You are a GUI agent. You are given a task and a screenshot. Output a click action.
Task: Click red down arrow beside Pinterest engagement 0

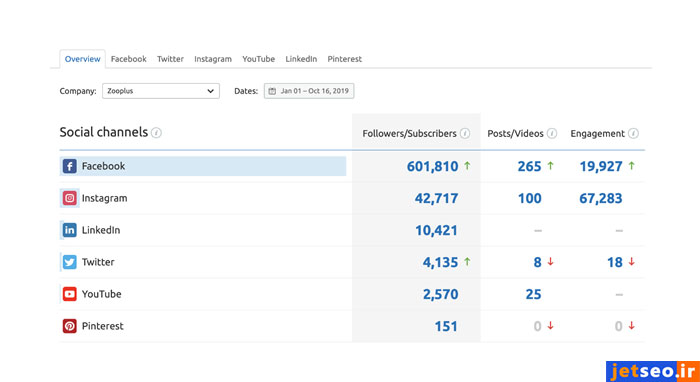[x=631, y=326]
